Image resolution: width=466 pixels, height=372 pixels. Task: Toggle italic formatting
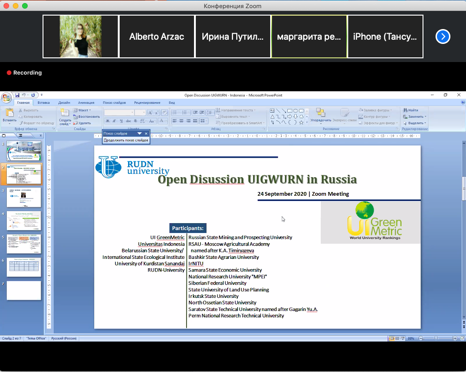tap(114, 121)
